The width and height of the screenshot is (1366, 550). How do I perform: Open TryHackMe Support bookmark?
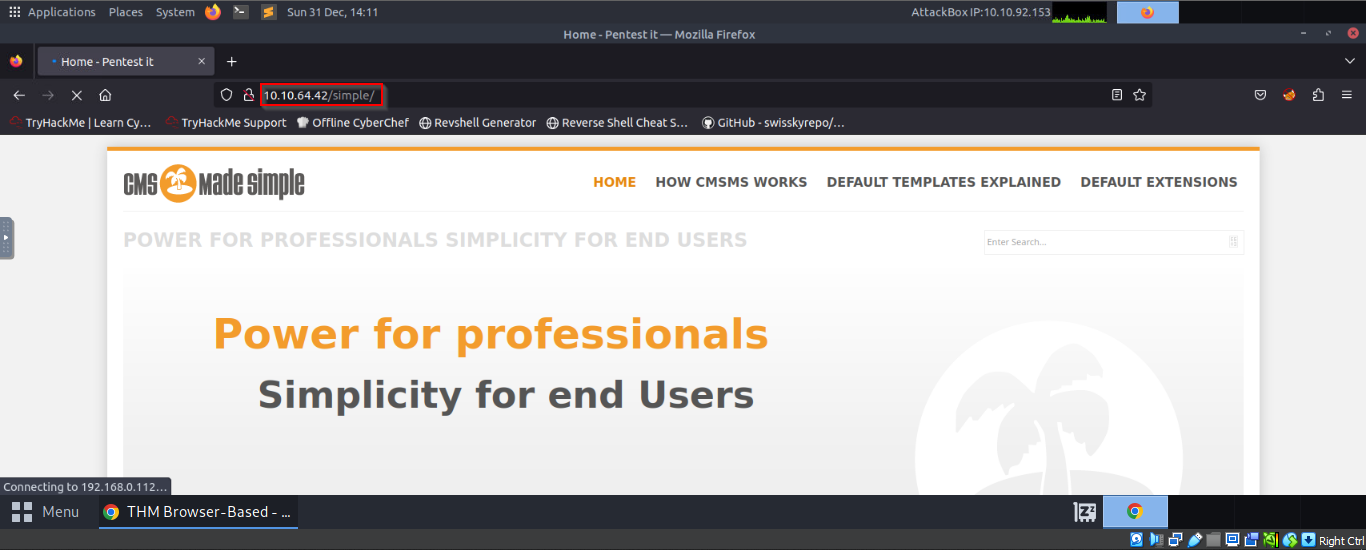click(226, 123)
